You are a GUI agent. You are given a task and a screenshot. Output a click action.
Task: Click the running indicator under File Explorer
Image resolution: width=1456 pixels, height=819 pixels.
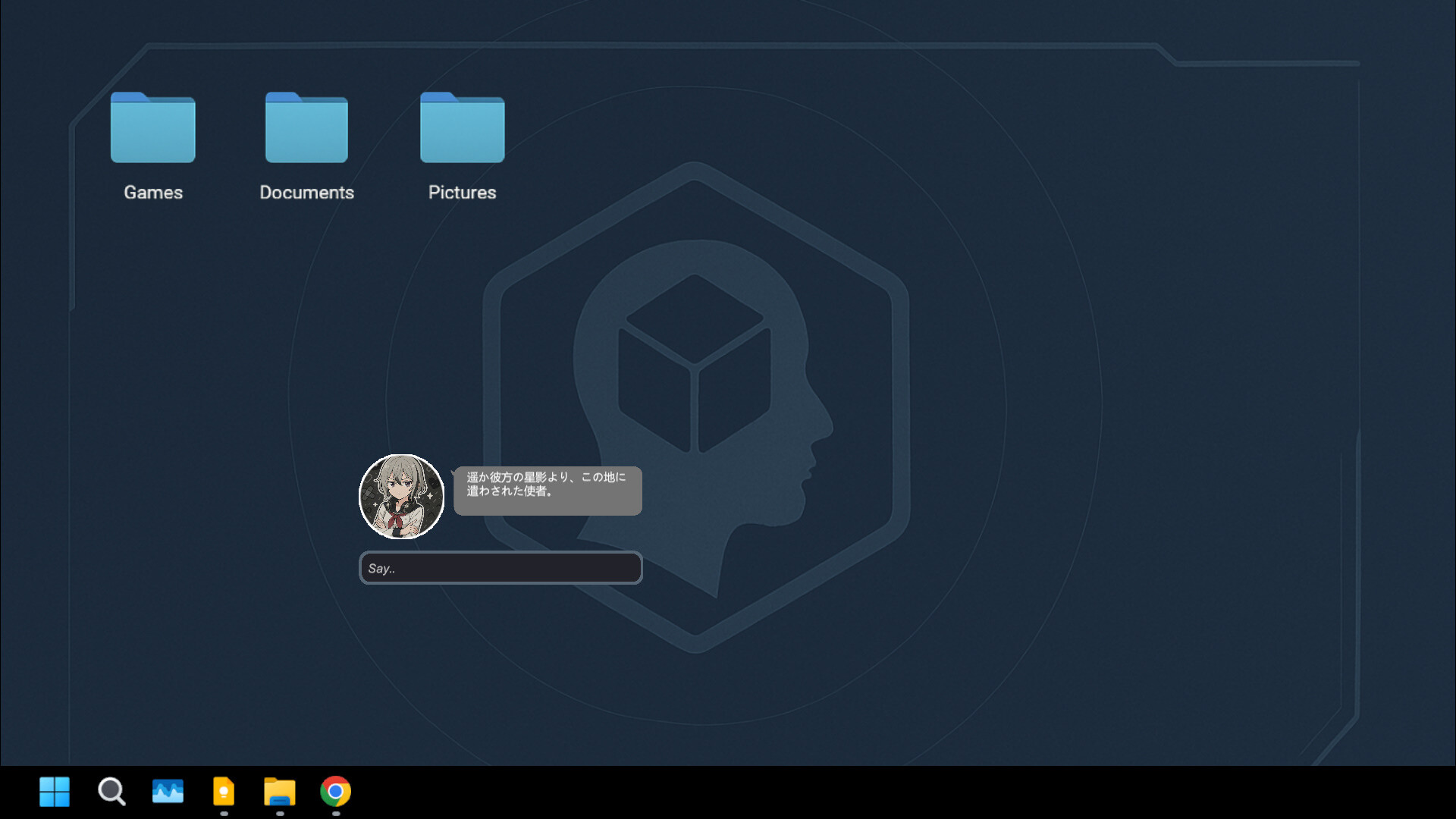pyautogui.click(x=280, y=815)
